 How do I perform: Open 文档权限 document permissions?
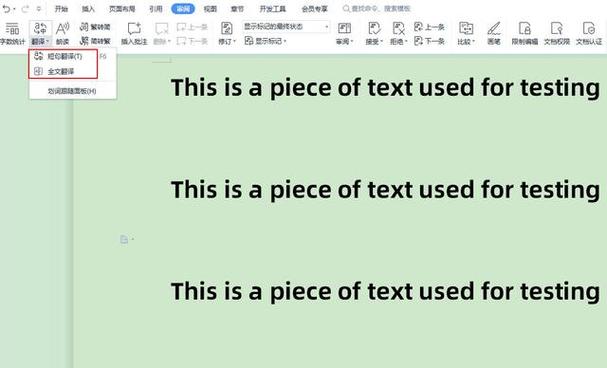point(557,34)
